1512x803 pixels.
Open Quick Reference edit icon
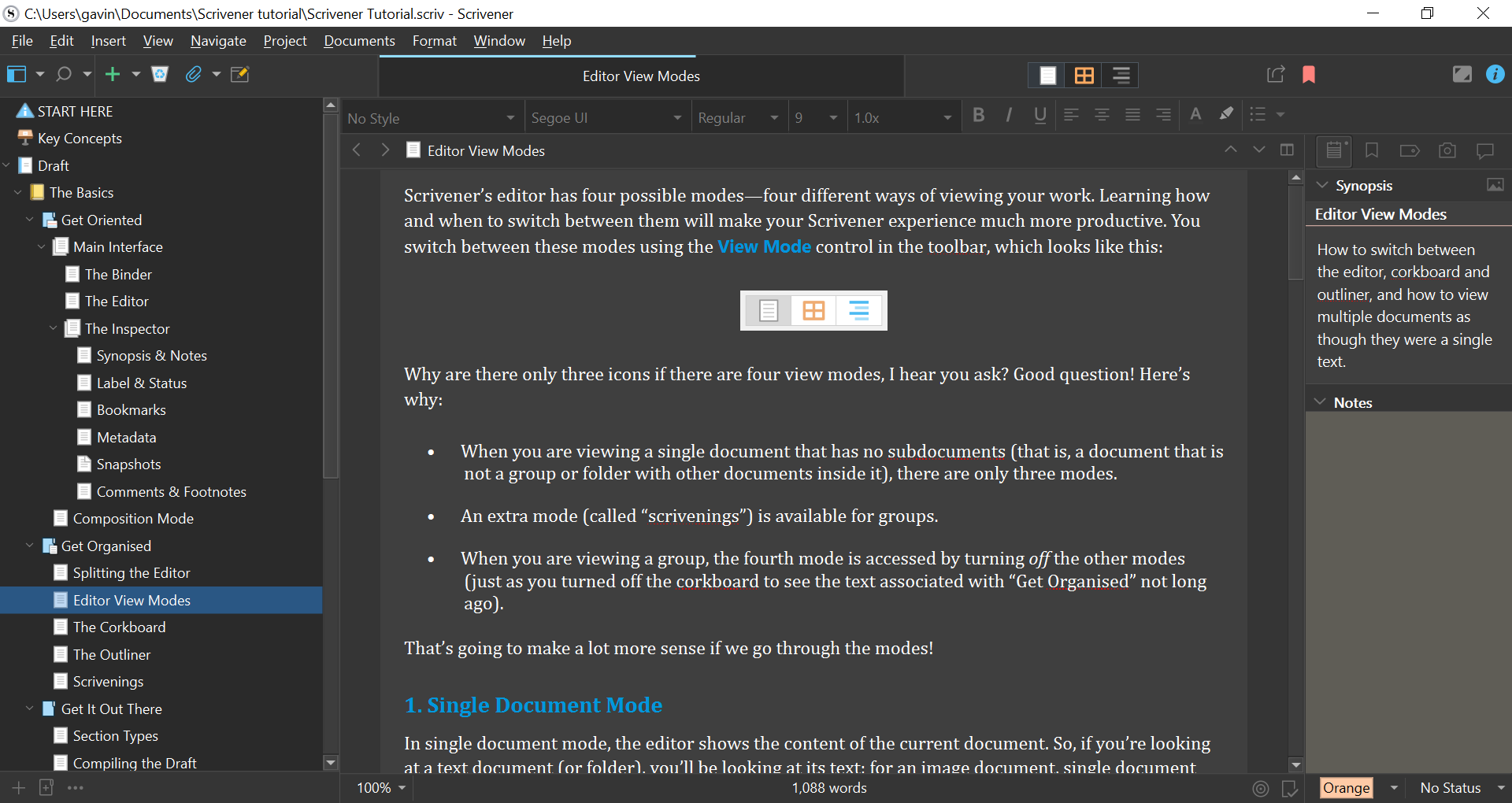click(x=239, y=74)
